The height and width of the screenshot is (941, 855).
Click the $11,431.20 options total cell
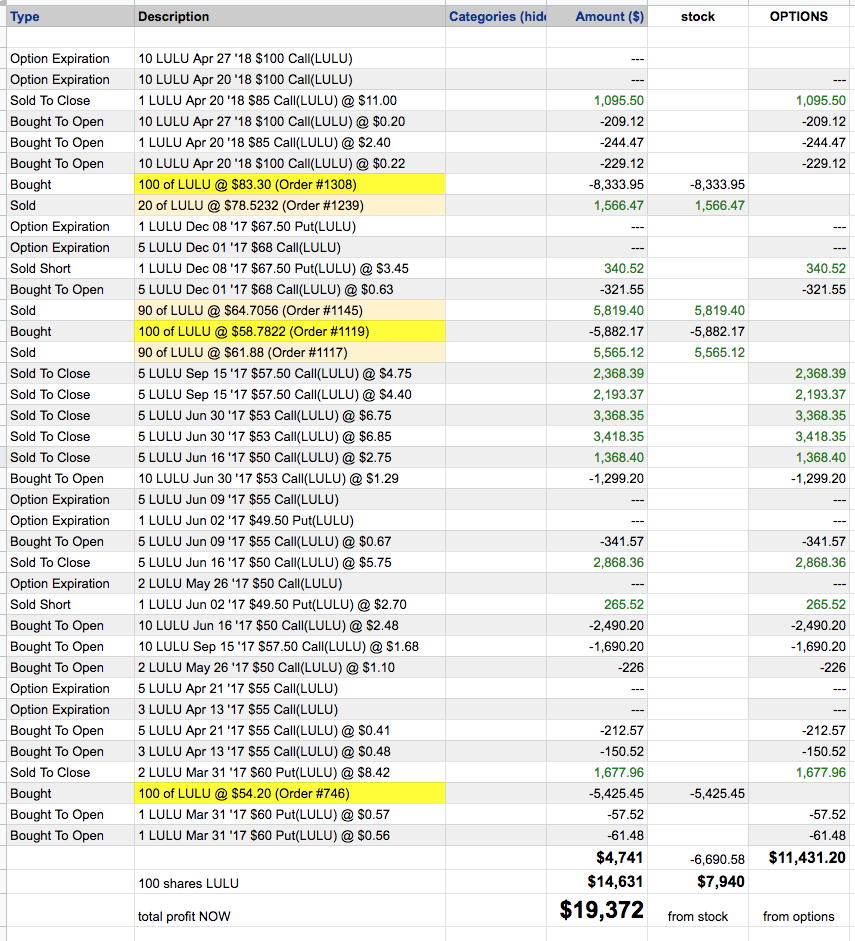[x=807, y=857]
